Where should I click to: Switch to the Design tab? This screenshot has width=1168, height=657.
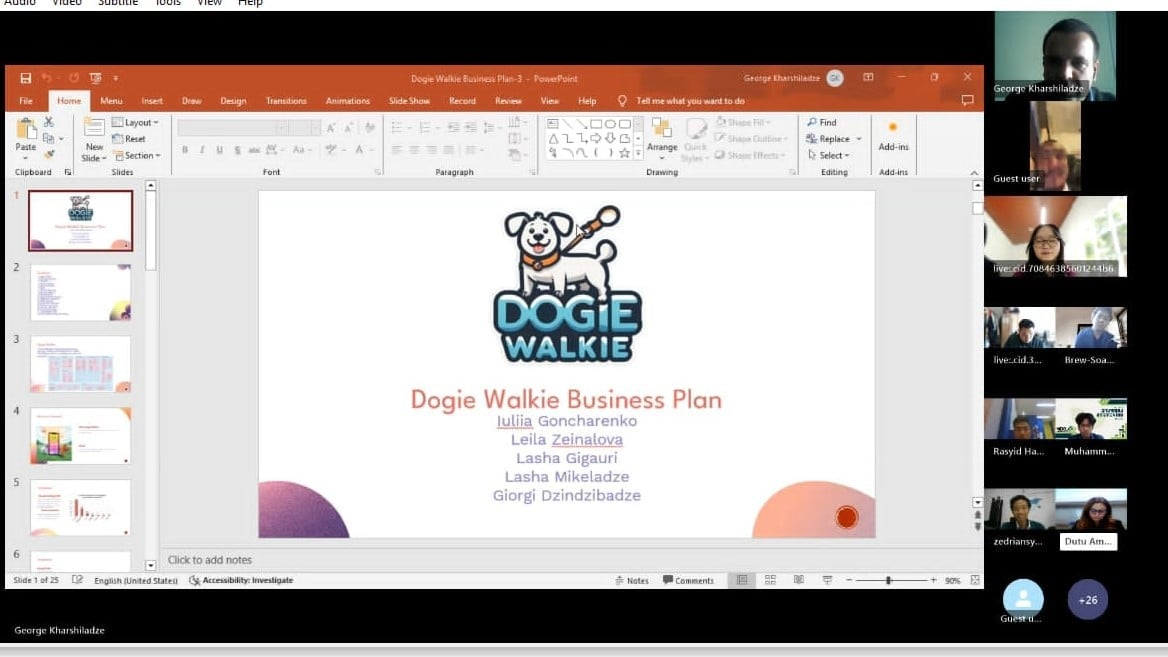[233, 101]
